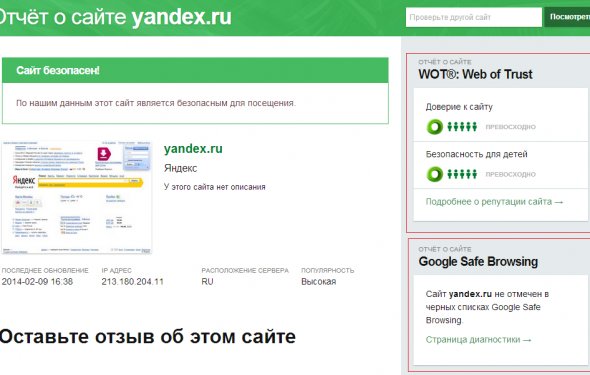This screenshot has width=590, height=375.
Task: Open 'Подробнее о репутации сайта' link
Action: tap(494, 202)
